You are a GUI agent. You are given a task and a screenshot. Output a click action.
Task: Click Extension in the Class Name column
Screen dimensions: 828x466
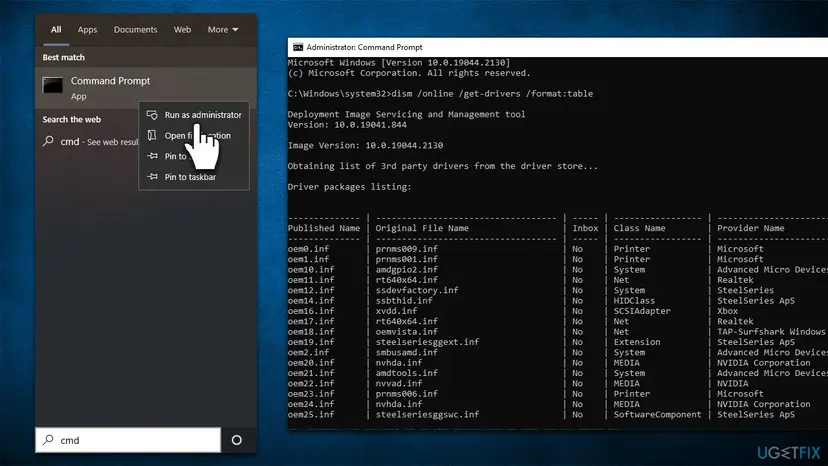[637, 342]
